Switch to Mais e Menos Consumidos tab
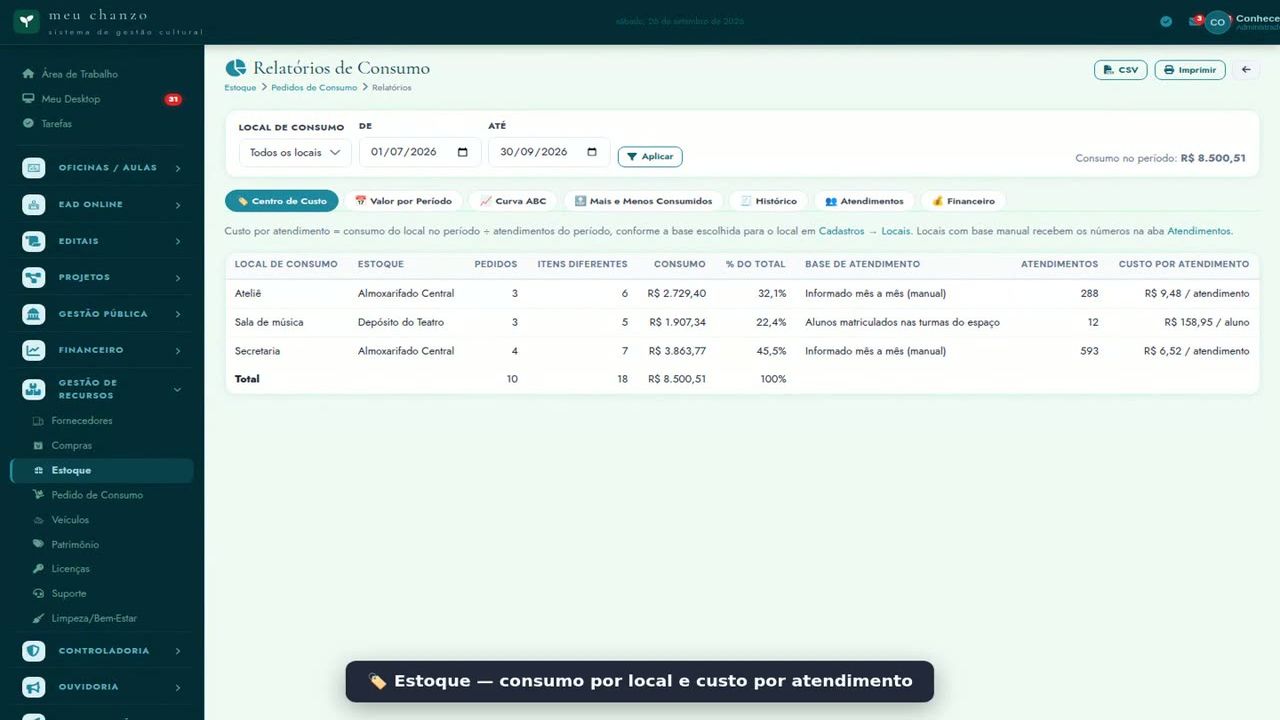Image resolution: width=1280 pixels, height=720 pixels. 643,201
